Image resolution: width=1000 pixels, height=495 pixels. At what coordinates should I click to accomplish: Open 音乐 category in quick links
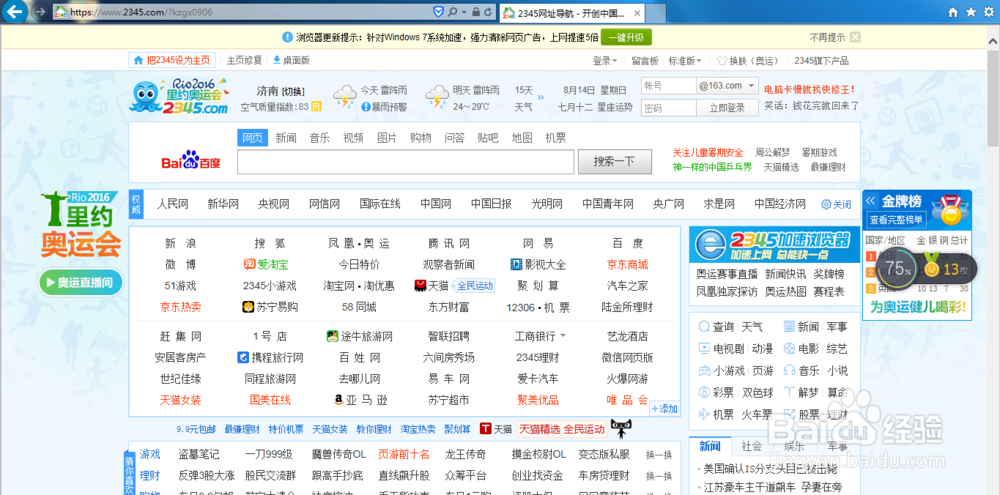point(802,371)
